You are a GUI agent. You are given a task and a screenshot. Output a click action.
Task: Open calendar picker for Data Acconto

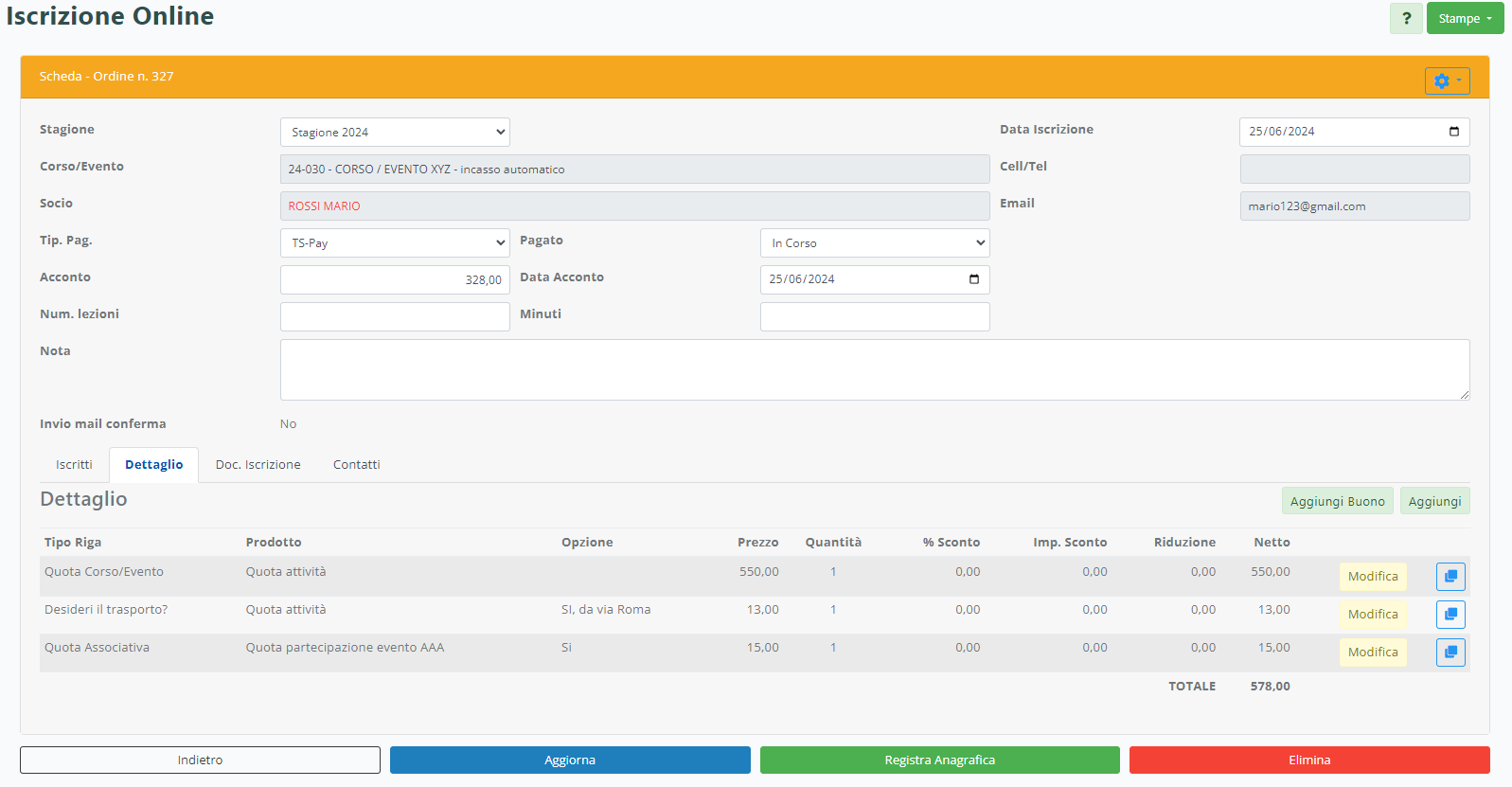click(x=973, y=279)
